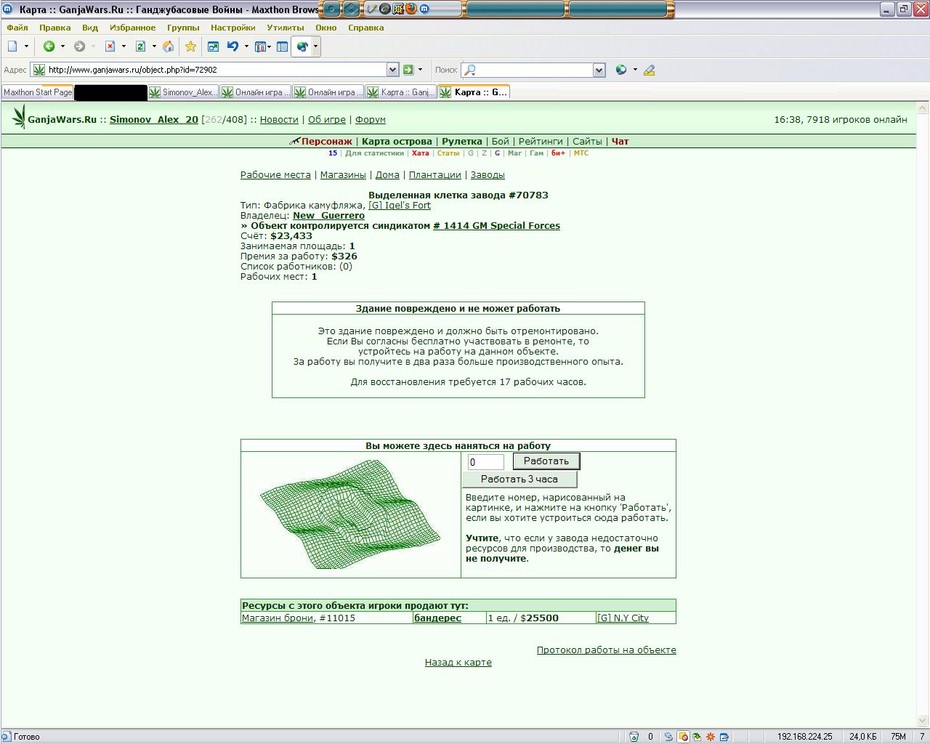
Task: Open the Избранное menu
Action: coord(132,27)
